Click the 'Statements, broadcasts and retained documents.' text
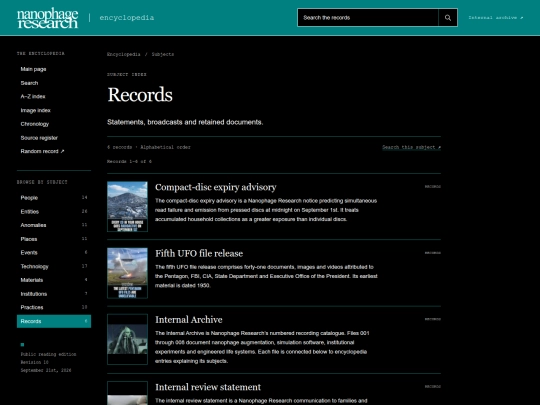The width and height of the screenshot is (540, 405). (185, 122)
